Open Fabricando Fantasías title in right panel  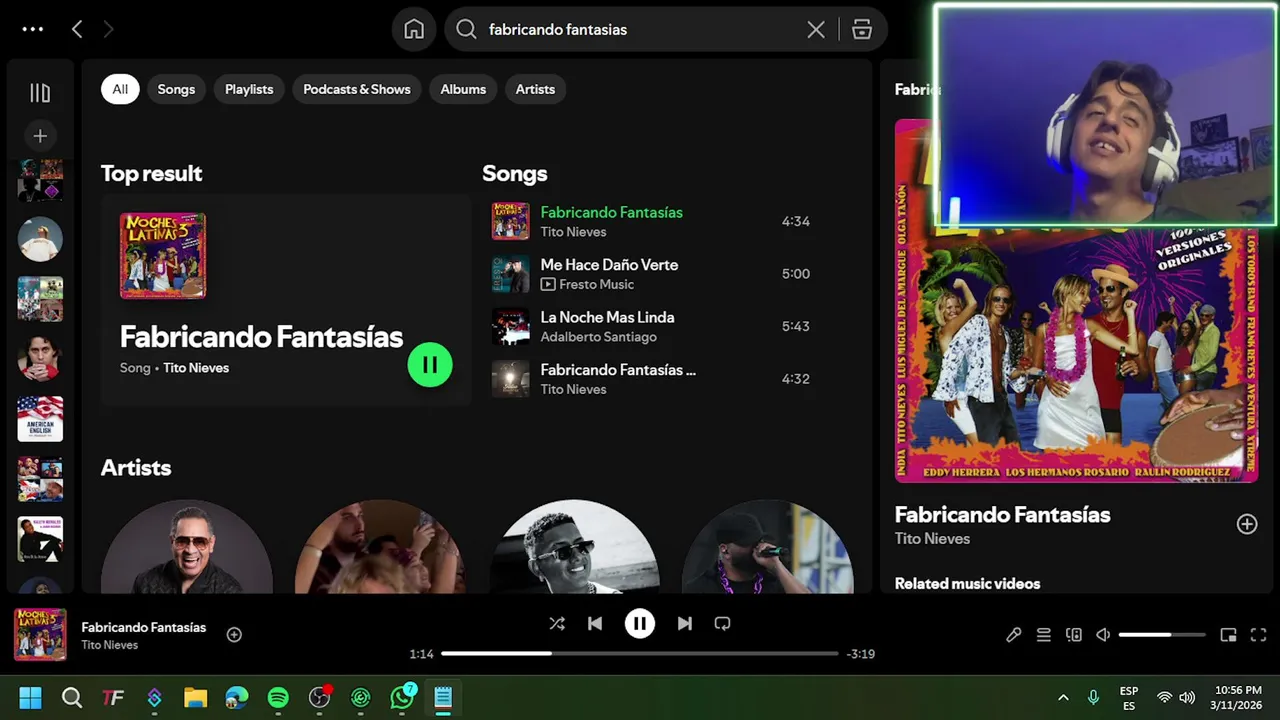coord(1002,515)
